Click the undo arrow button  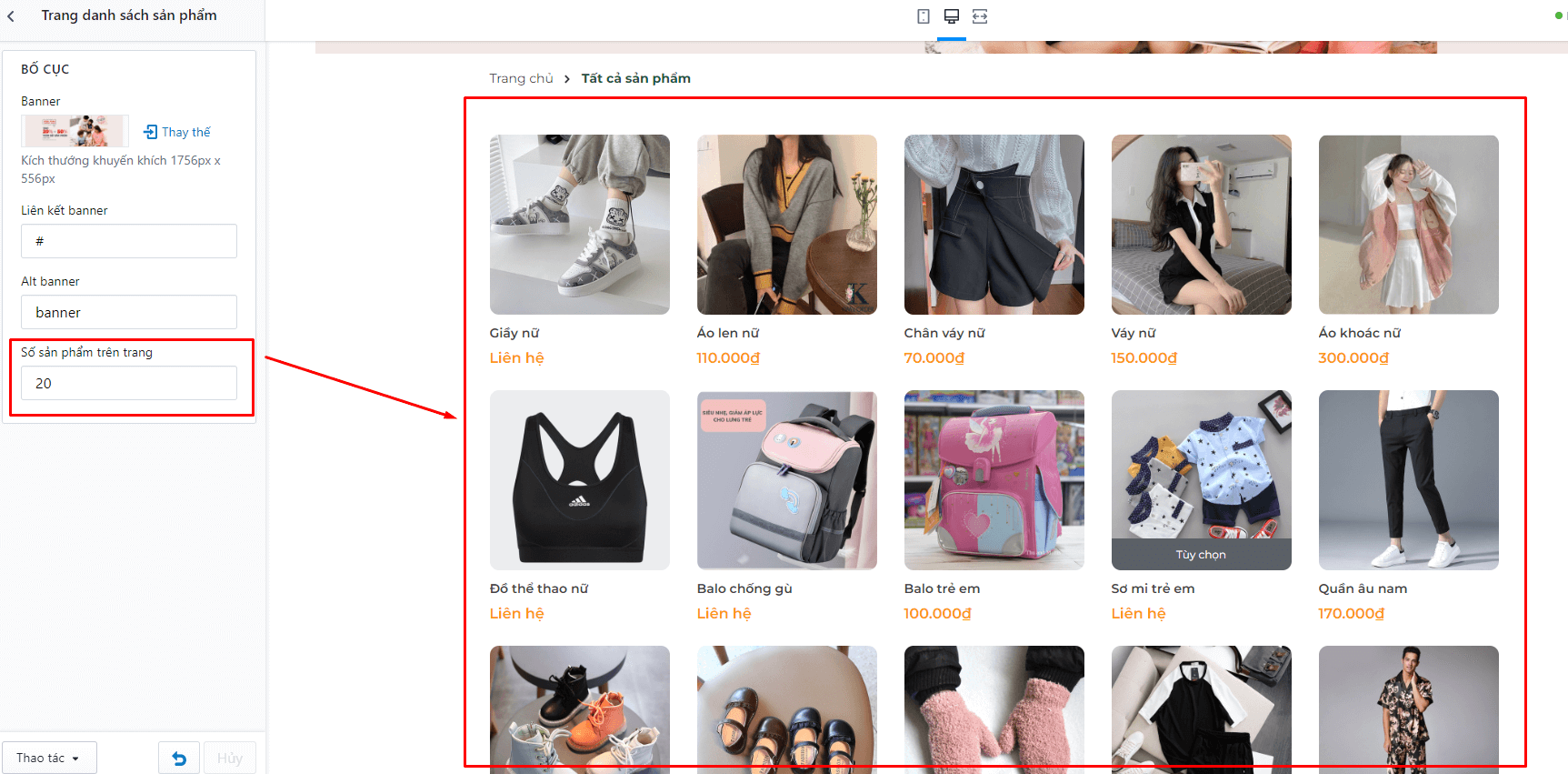tap(179, 758)
